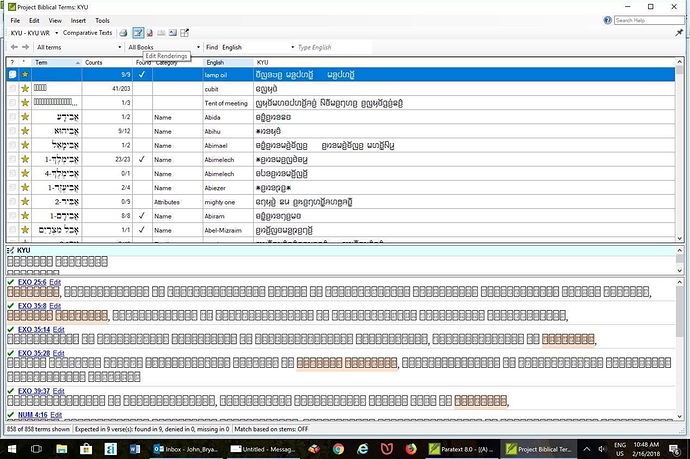Click the down arrow of terms list scrollbar
The image size is (690, 459).
[x=679, y=238]
